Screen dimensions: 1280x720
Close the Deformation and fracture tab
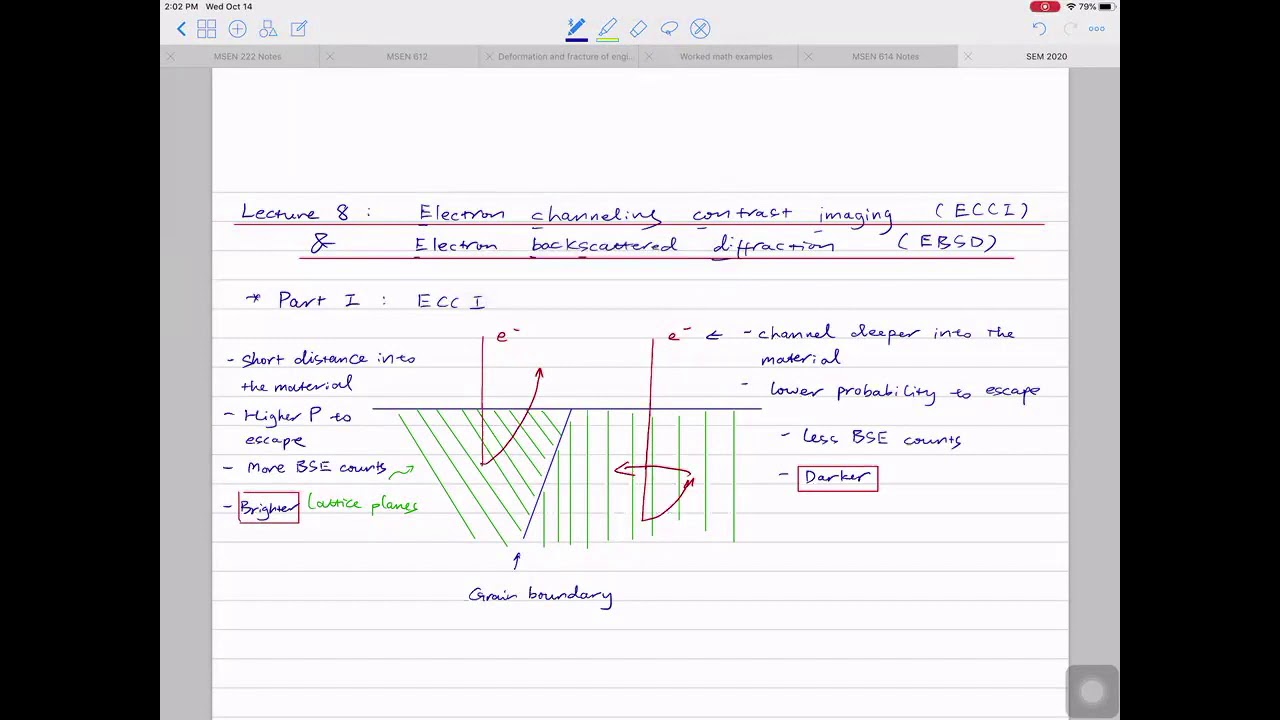489,57
